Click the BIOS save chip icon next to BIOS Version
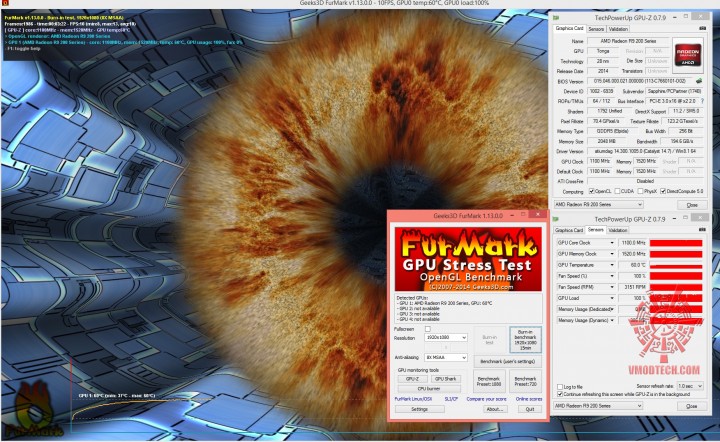Viewport: 720px width, 442px height. [x=699, y=81]
